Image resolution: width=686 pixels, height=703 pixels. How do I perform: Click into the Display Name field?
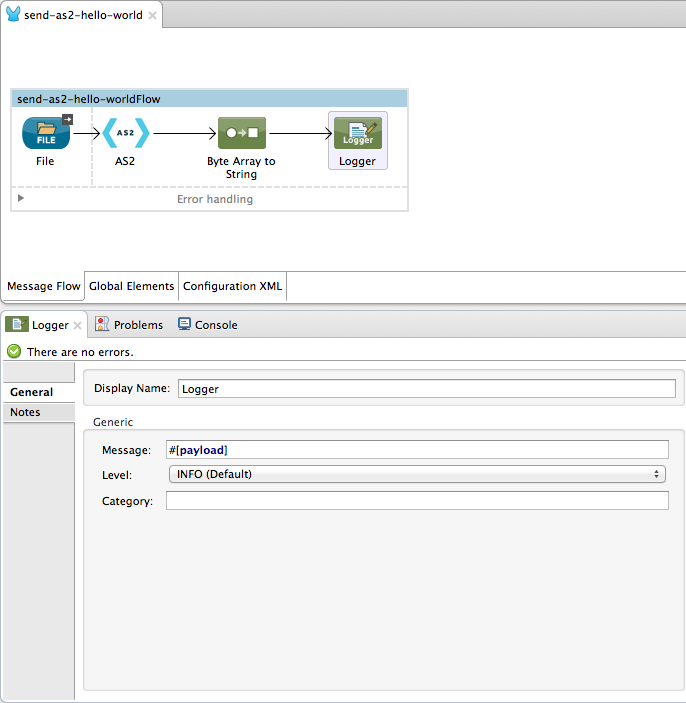(x=426, y=389)
